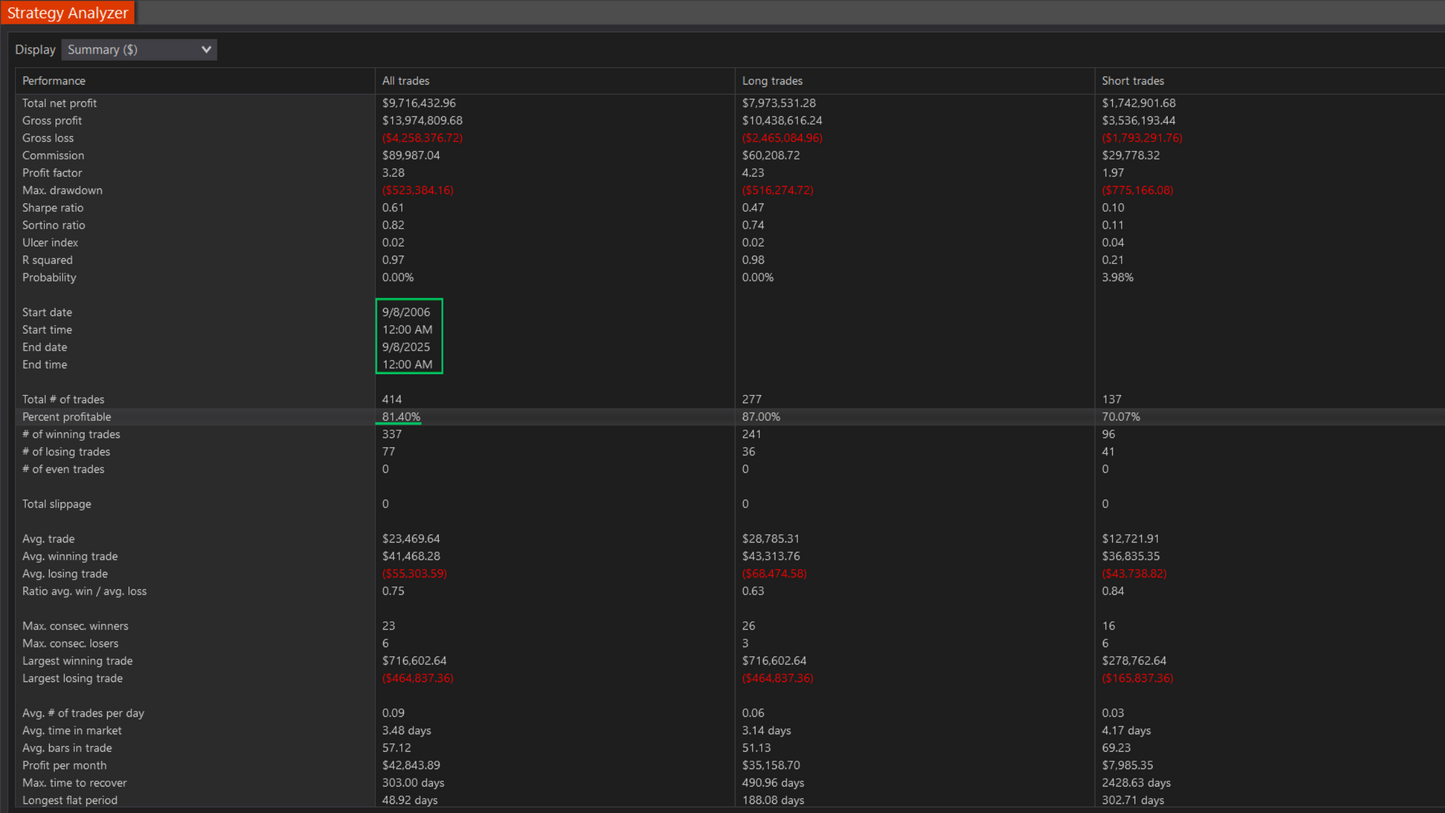Select the Total net profit row label

pyautogui.click(x=59, y=103)
